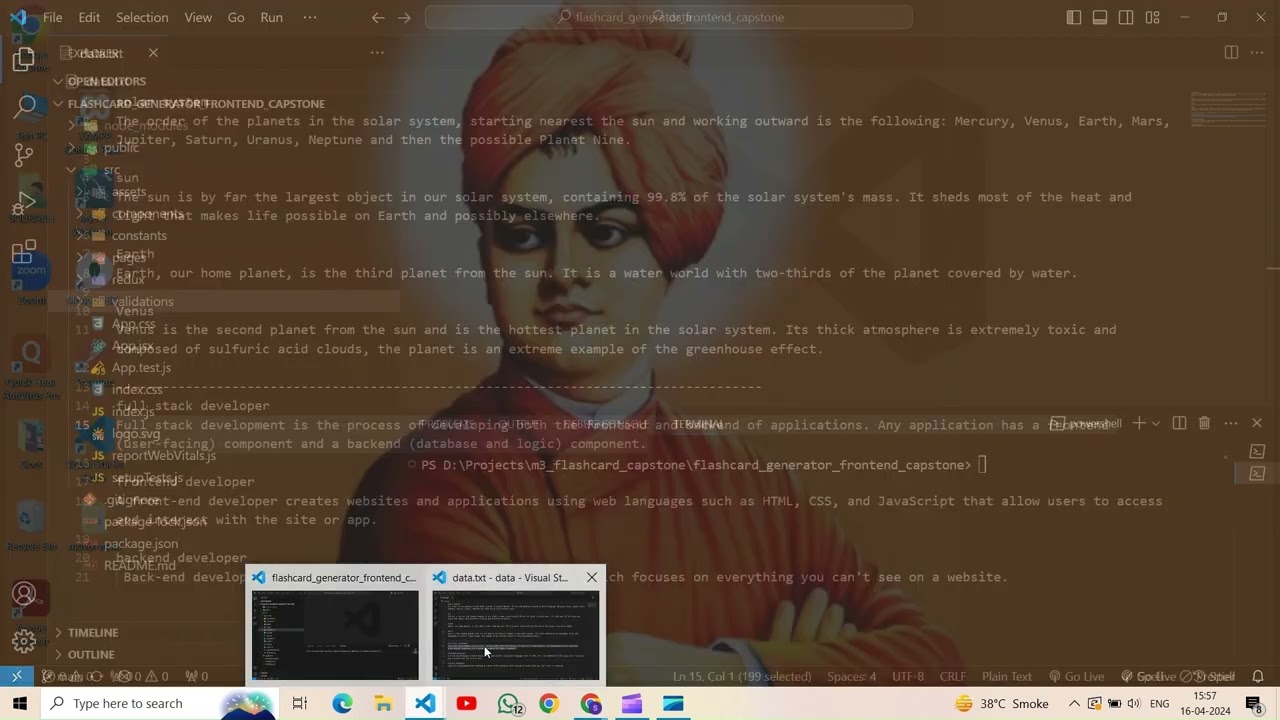The height and width of the screenshot is (720, 1280).
Task: Click the Split Terminal icon
Action: point(1179,424)
